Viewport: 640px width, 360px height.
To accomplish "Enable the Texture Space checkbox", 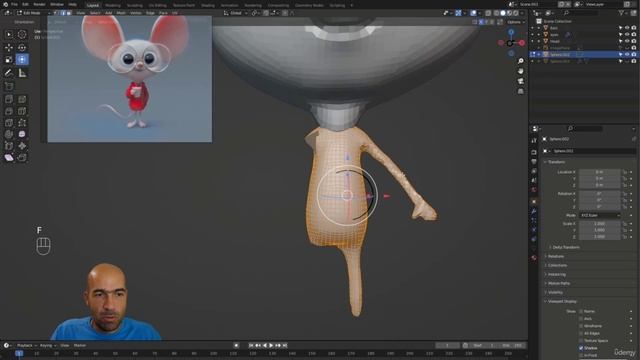I will [581, 341].
